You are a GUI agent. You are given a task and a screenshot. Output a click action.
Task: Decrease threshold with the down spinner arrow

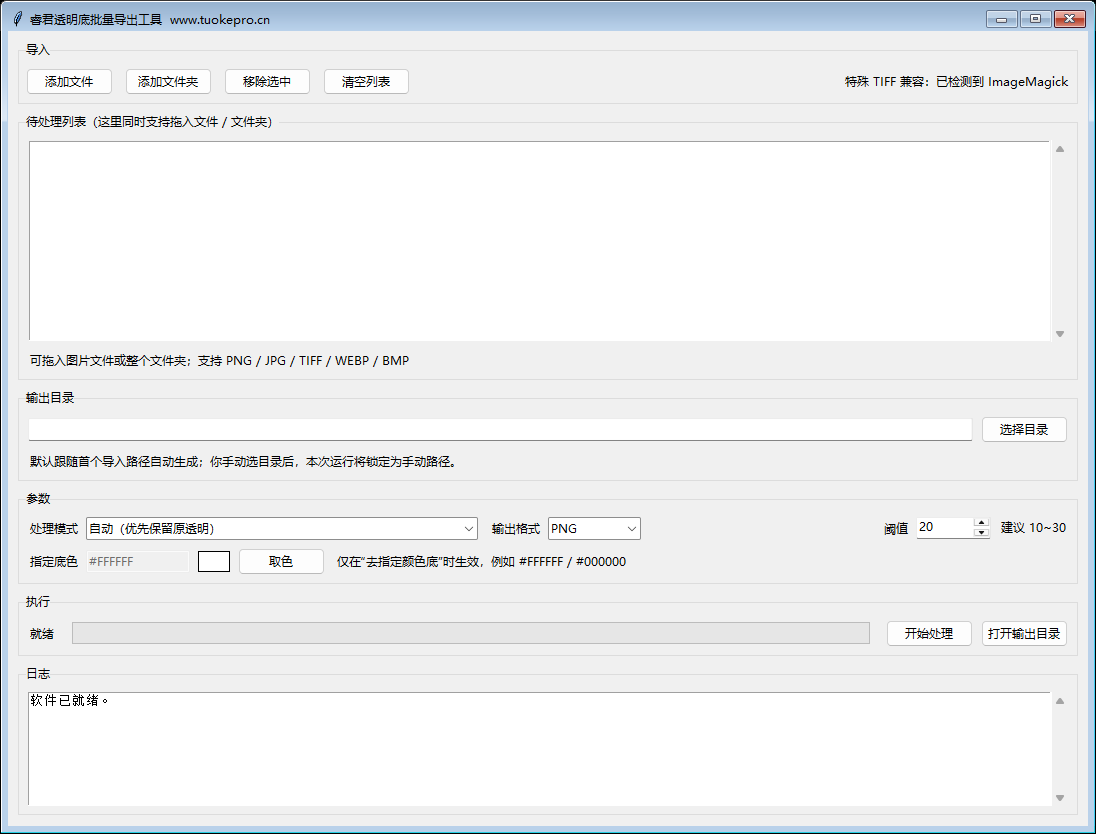(981, 533)
